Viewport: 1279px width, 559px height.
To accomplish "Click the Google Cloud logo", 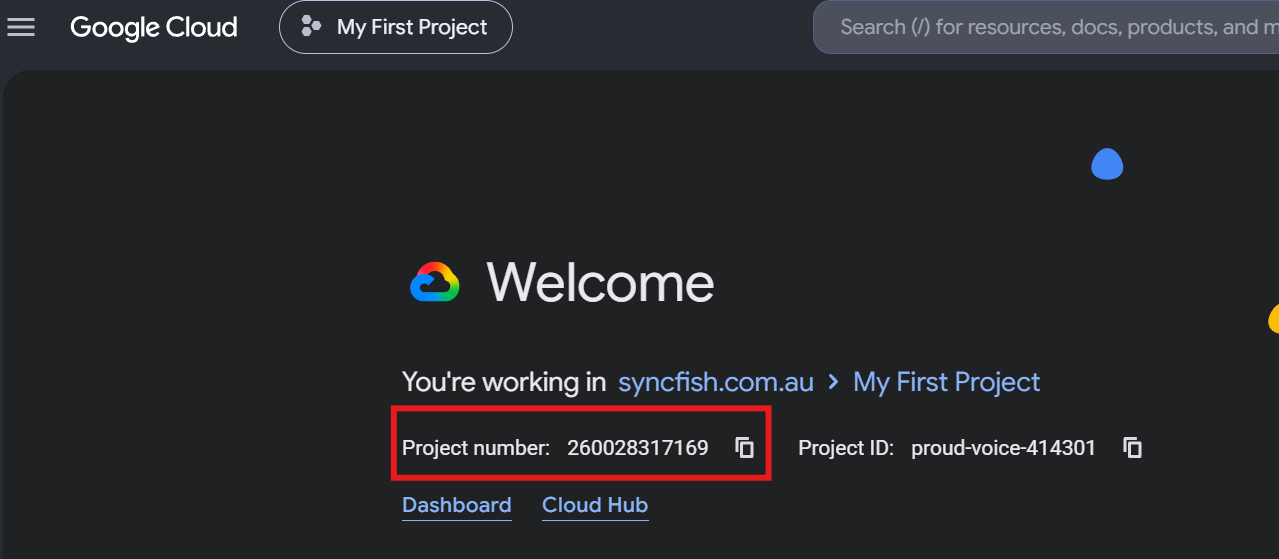I will (x=154, y=27).
